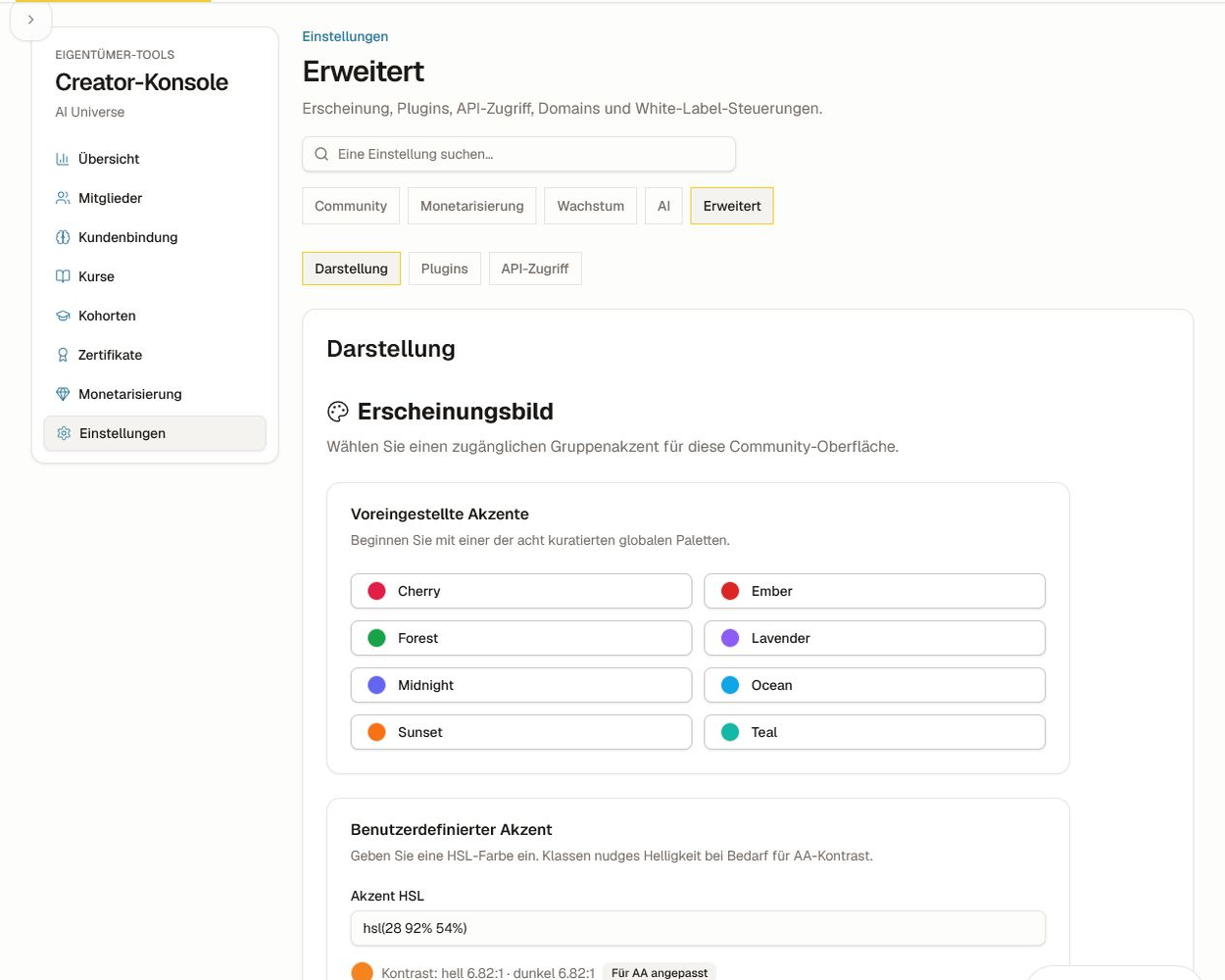Select the Darstellung sub-tab

[x=351, y=269]
